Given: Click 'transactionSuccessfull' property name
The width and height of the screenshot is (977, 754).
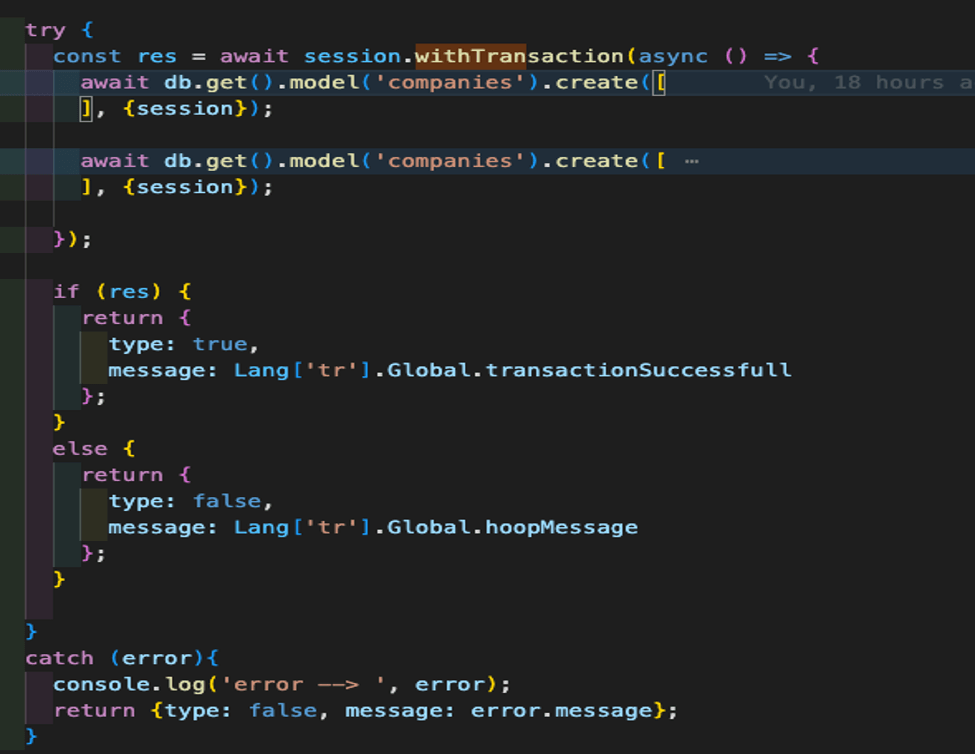Looking at the screenshot, I should pos(638,370).
